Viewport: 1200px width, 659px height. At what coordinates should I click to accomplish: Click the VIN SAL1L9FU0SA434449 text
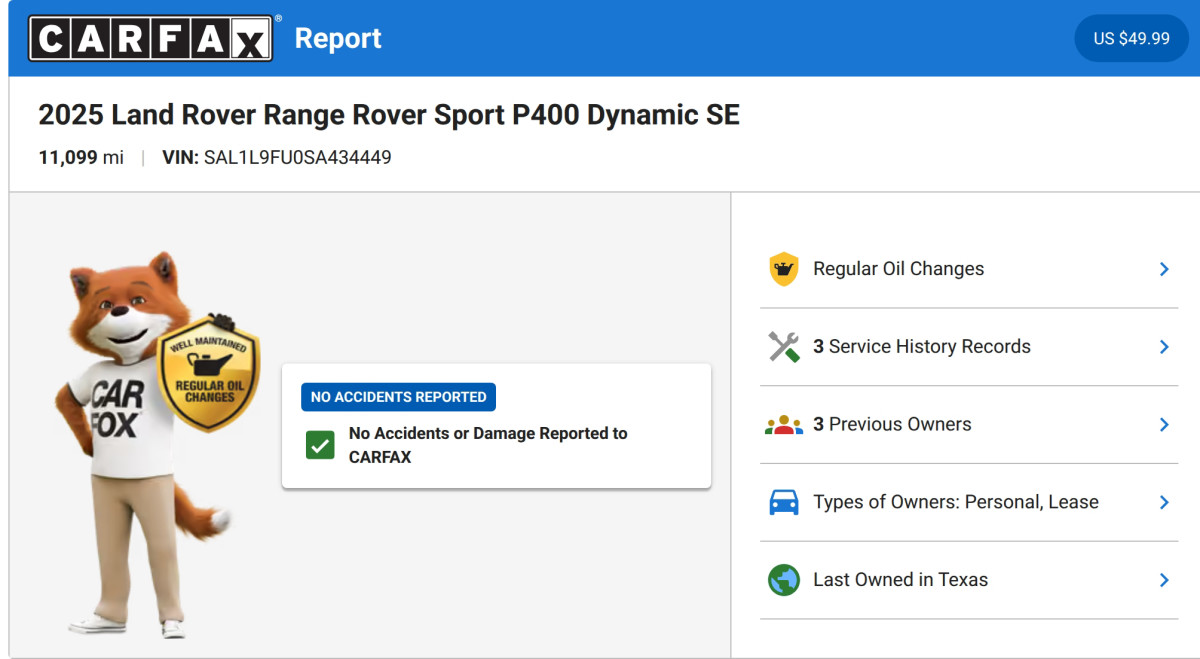coord(277,158)
